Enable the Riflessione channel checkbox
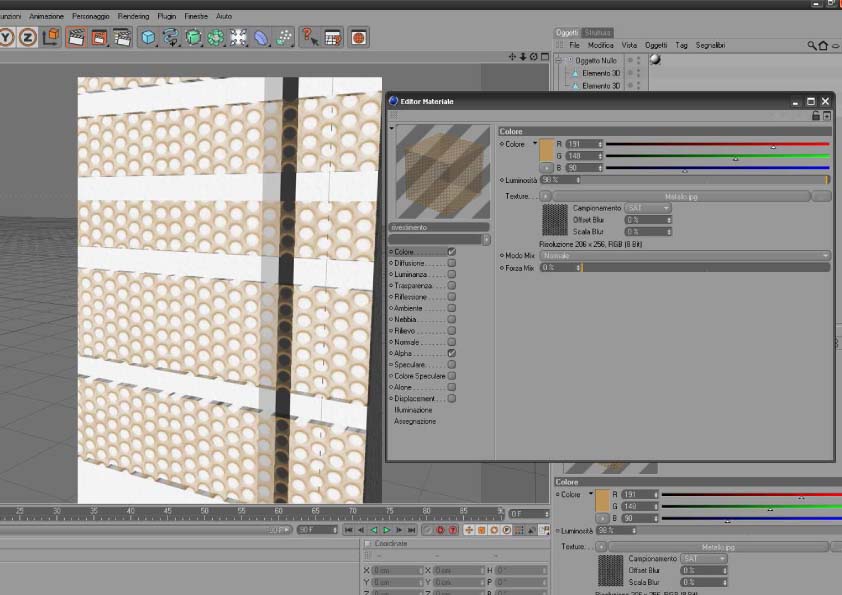This screenshot has height=595, width=842. [x=452, y=297]
